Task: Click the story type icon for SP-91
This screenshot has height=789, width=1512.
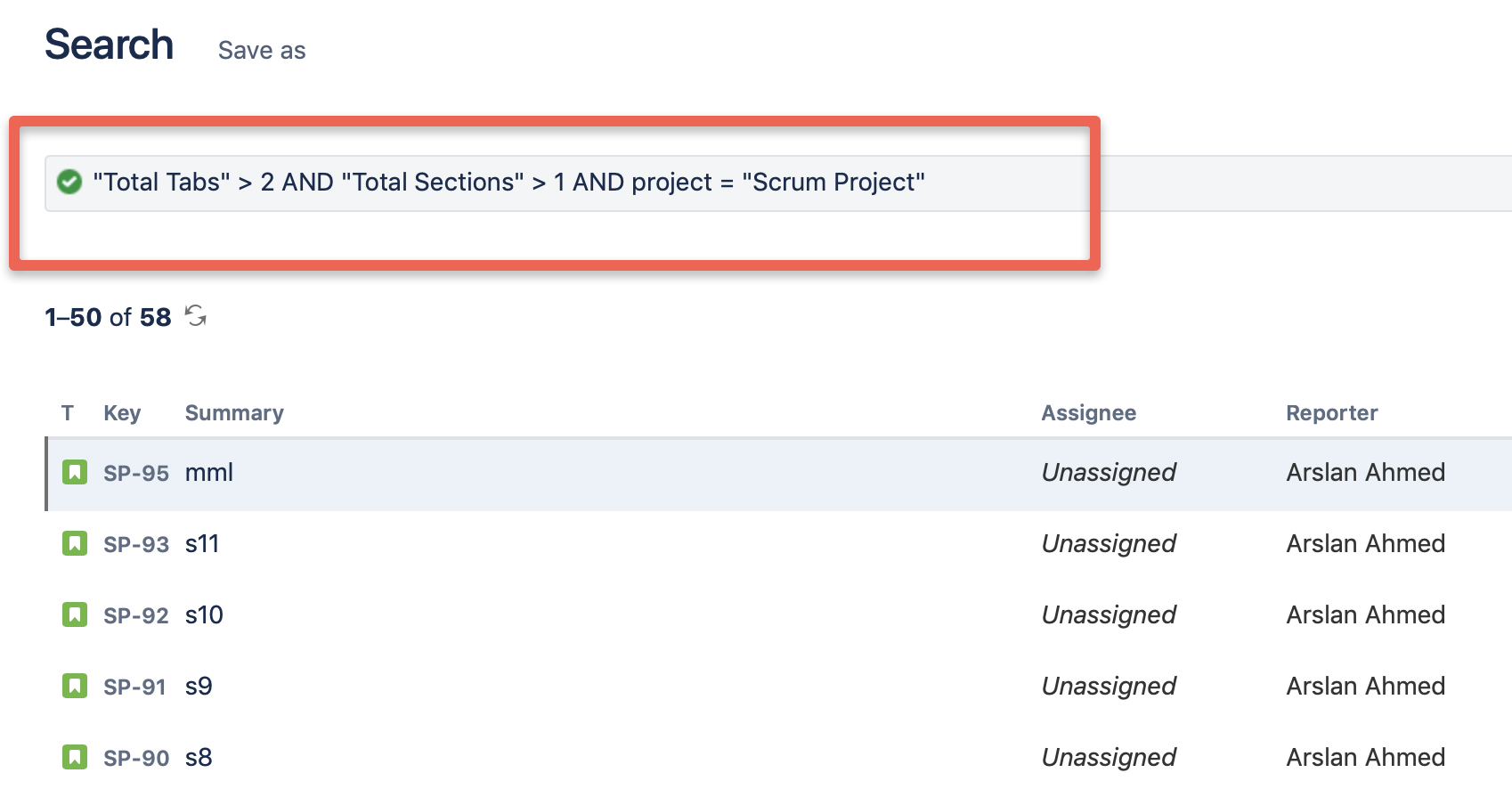Action: (75, 686)
